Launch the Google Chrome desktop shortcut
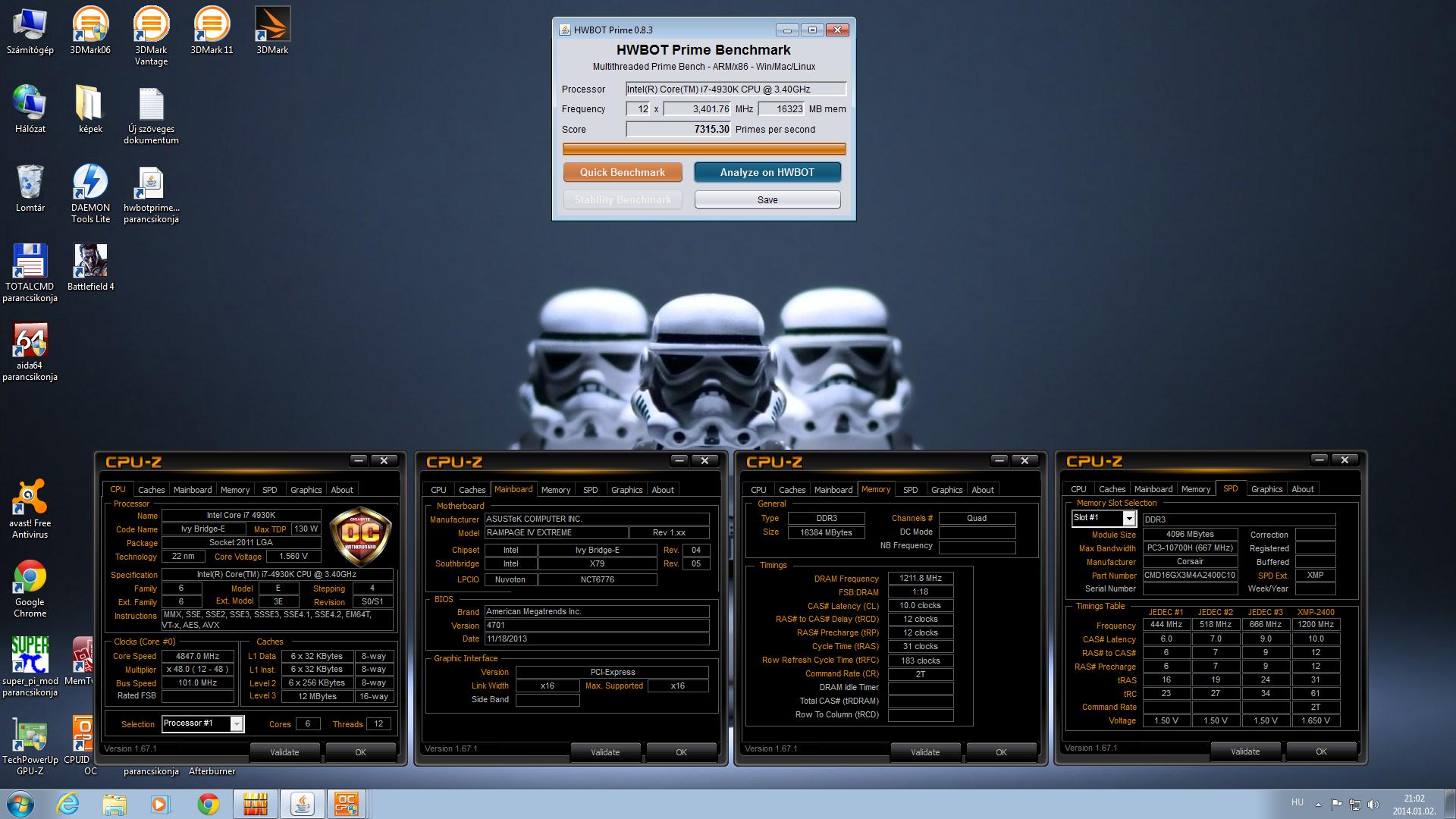1456x819 pixels. (x=30, y=588)
